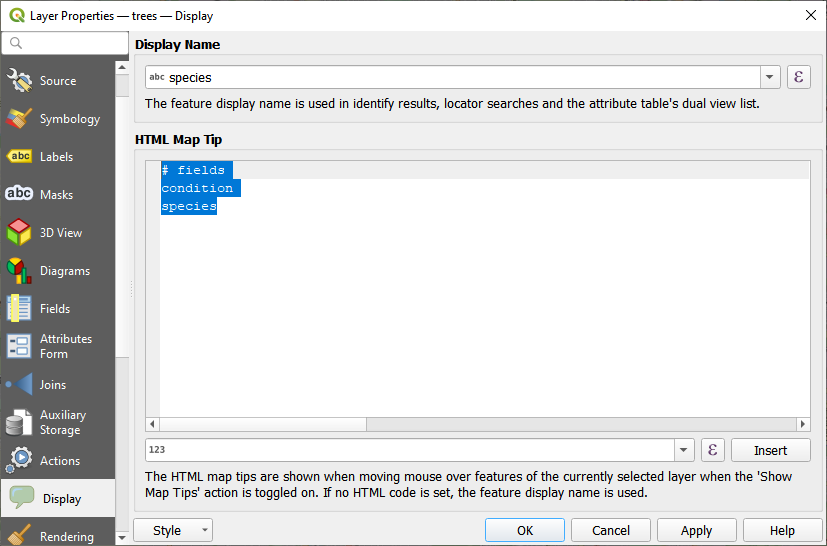
Task: Expand the Display Name field dropdown
Action: (x=770, y=77)
